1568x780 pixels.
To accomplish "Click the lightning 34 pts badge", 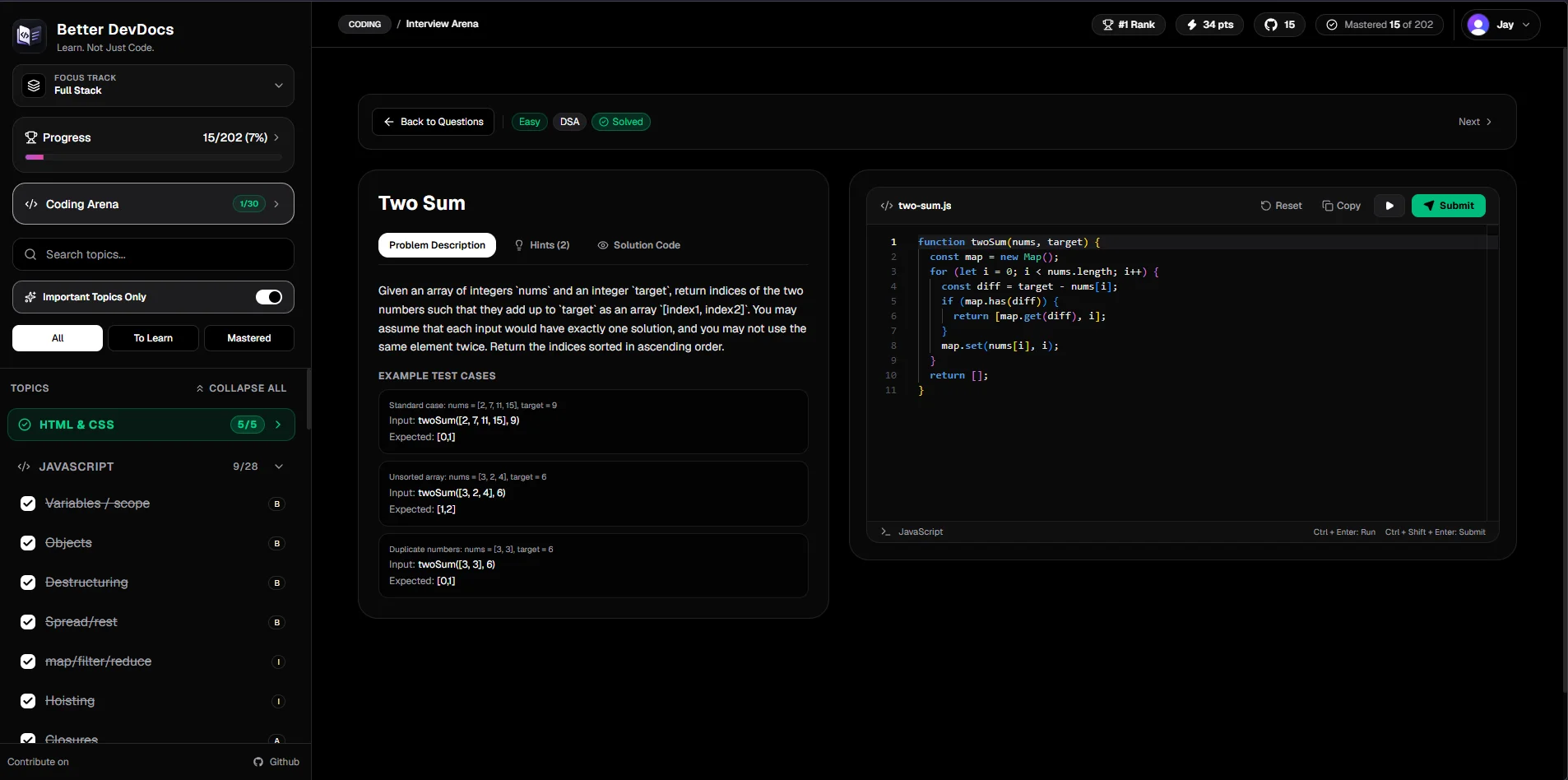I will [1209, 25].
